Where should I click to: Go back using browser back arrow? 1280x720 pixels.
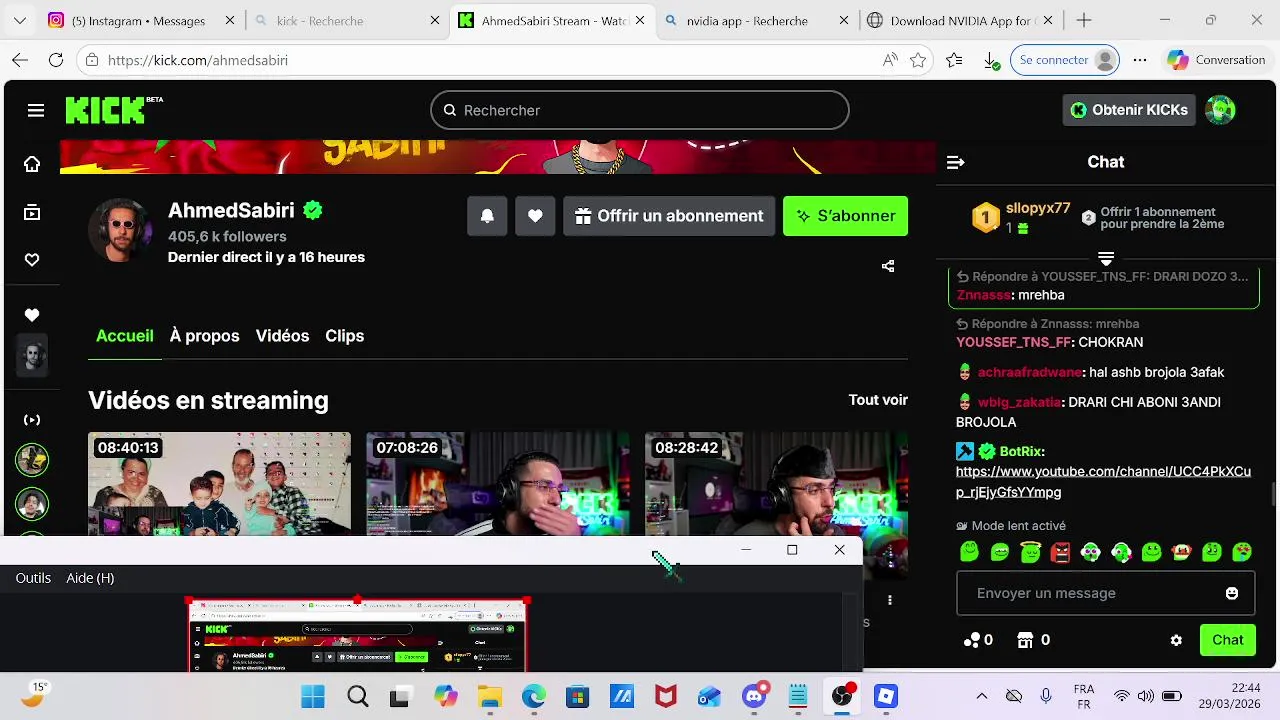pyautogui.click(x=20, y=60)
